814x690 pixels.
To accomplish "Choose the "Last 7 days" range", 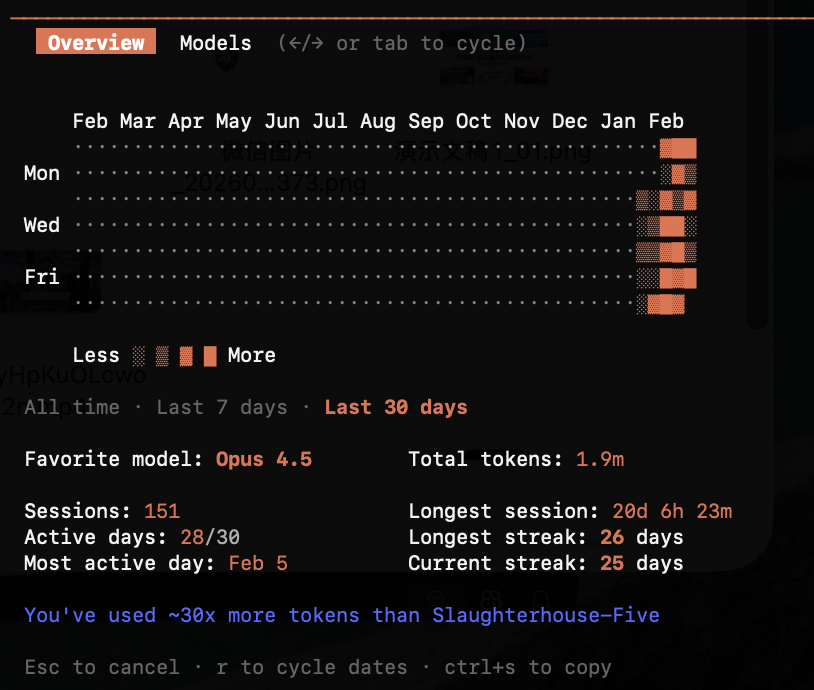I will pyautogui.click(x=222, y=407).
